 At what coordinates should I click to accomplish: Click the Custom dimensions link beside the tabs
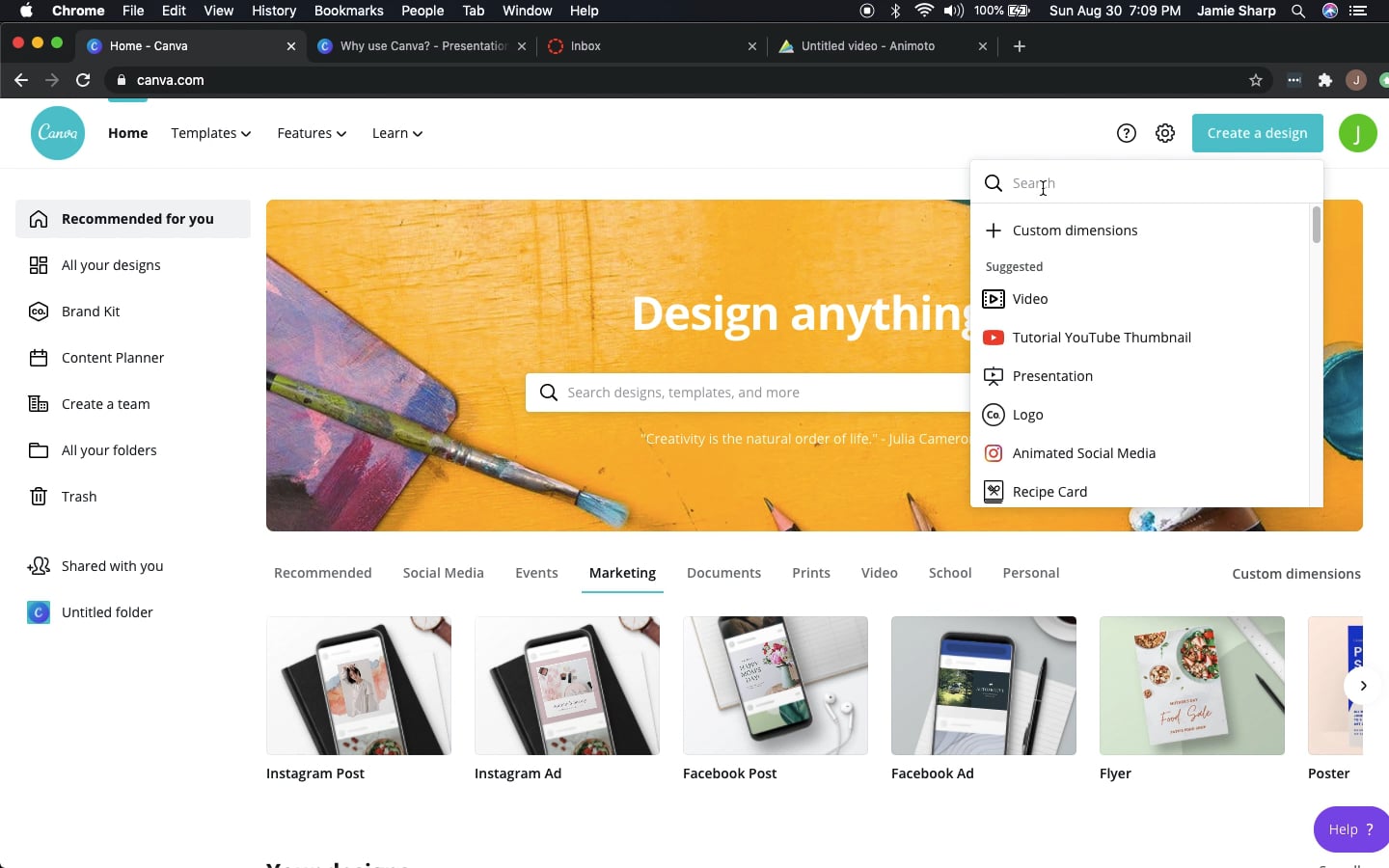tap(1296, 574)
